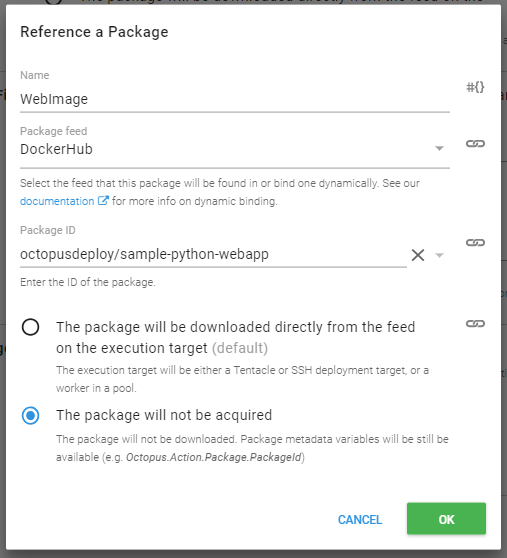Image resolution: width=507 pixels, height=558 pixels.
Task: Cancel the Reference a Package dialog
Action: (360, 520)
